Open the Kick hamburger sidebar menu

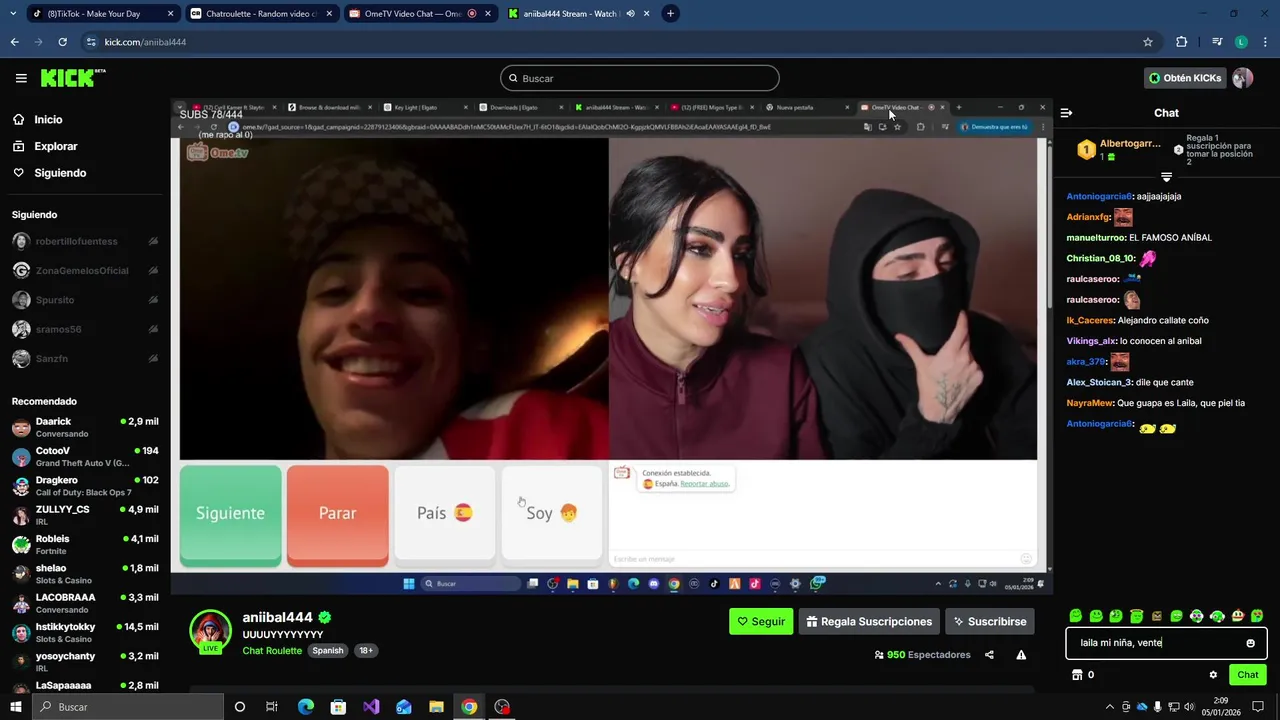(x=21, y=78)
